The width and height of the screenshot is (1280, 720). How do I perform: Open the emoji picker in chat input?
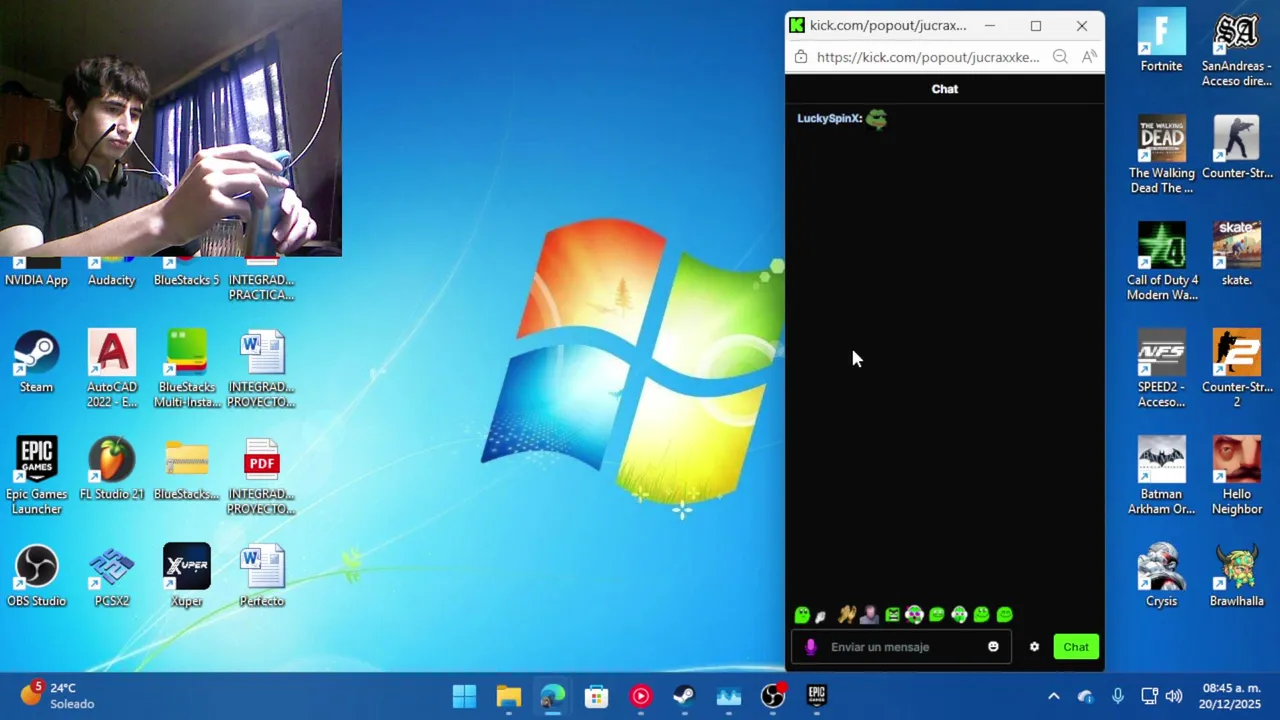click(x=993, y=647)
